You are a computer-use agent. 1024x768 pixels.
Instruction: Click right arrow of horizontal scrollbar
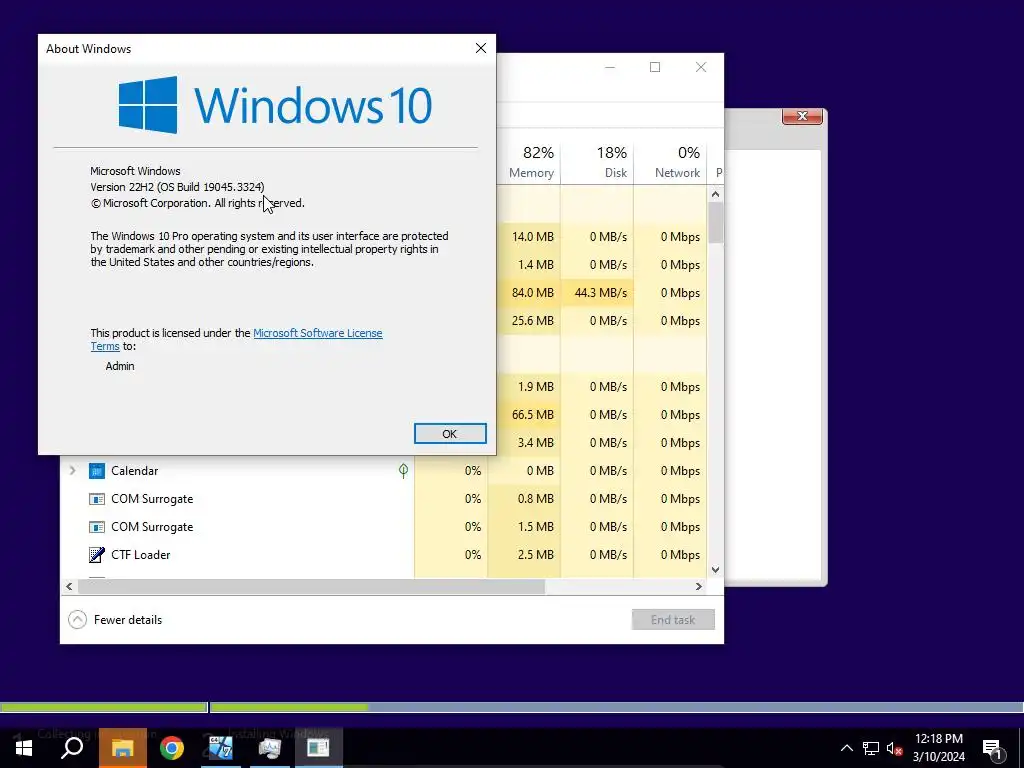(x=699, y=586)
